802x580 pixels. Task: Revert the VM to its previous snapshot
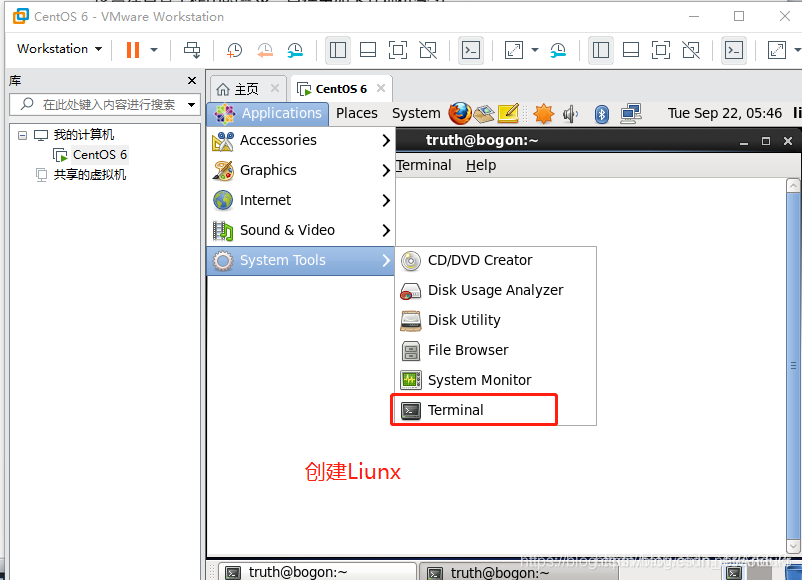point(265,50)
